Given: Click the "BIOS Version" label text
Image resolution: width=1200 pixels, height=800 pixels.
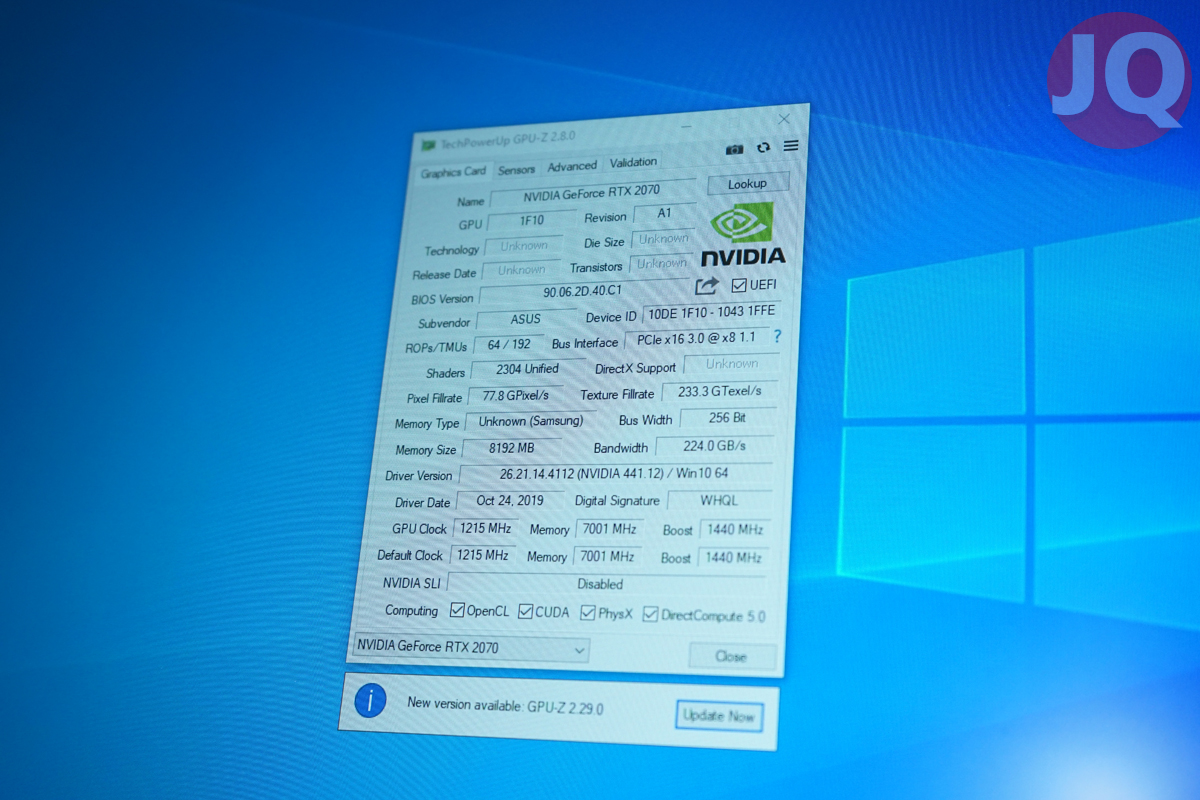Looking at the screenshot, I should click(x=443, y=299).
